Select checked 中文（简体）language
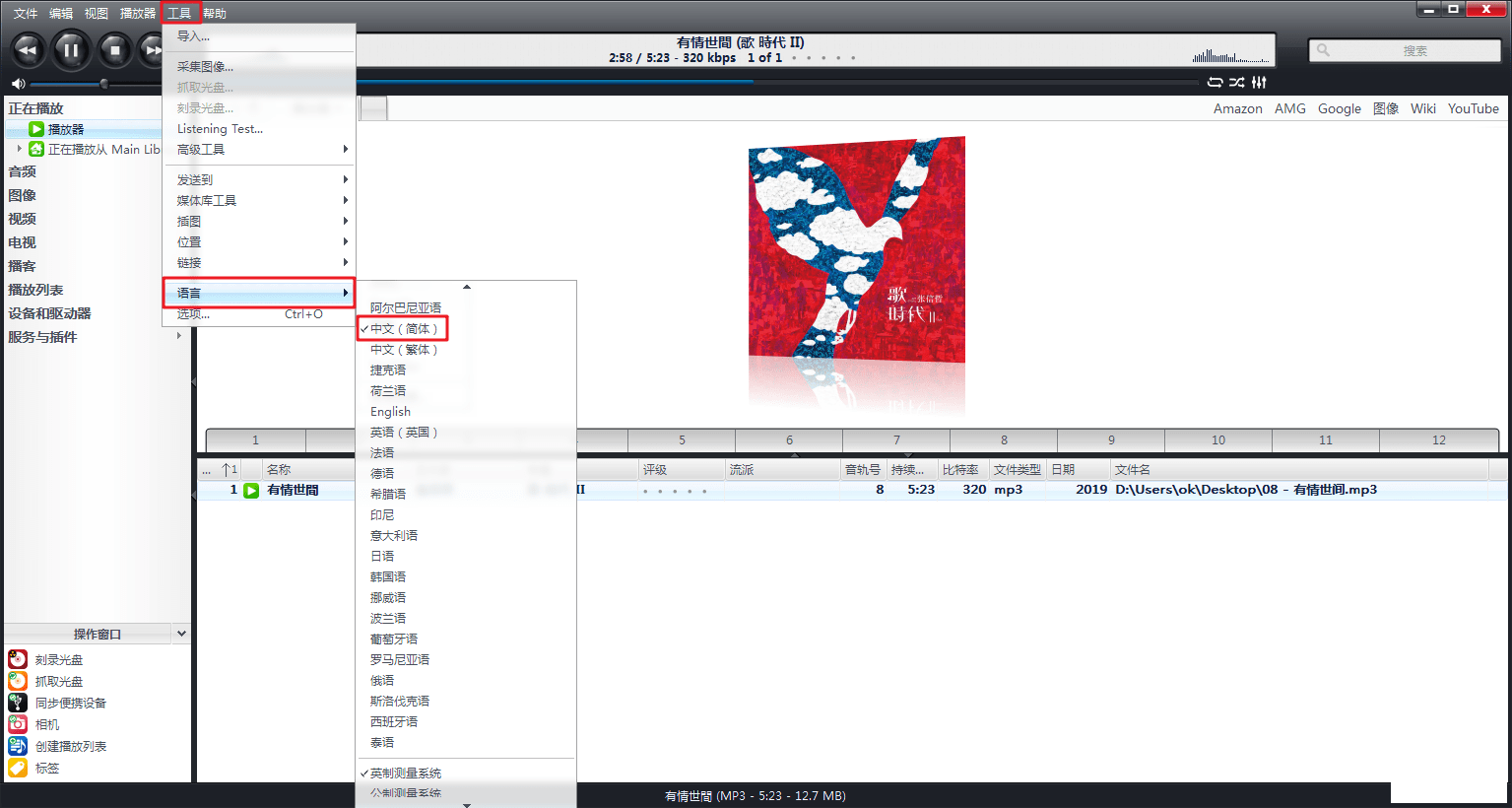 404,328
